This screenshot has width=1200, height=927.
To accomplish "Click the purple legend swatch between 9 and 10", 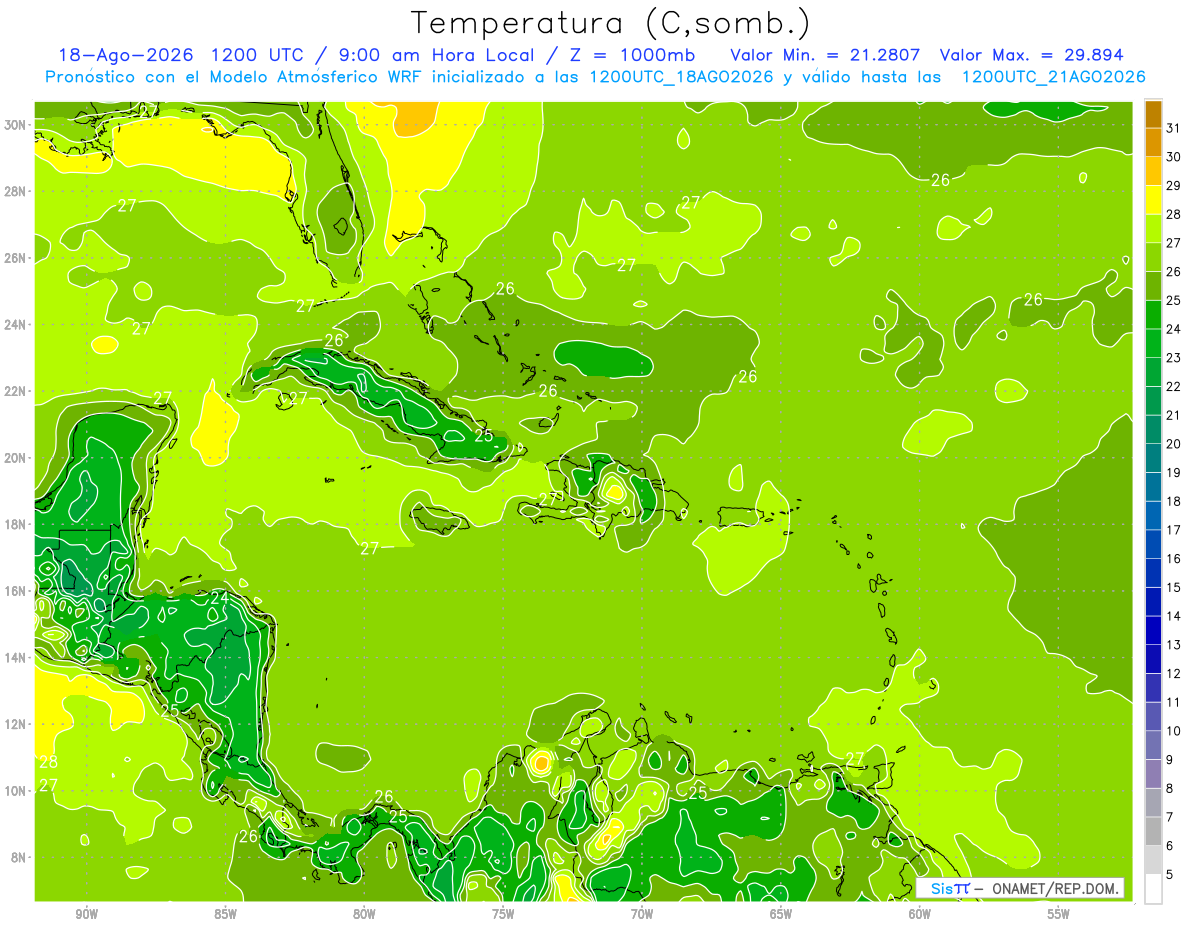I will (x=1153, y=746).
